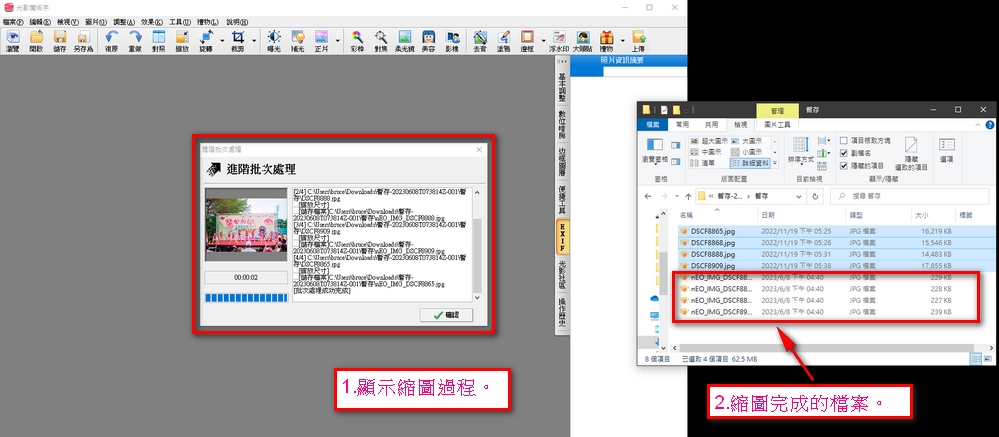
Task: Toggle the 隱藏的項目 hidden items checkbox
Action: [843, 165]
